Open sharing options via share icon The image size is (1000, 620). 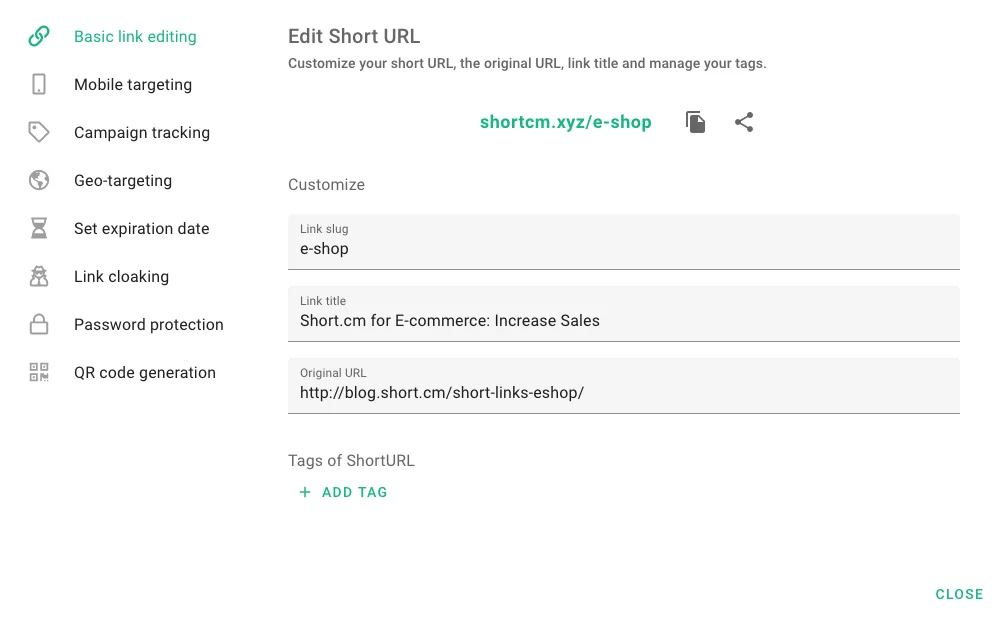coord(744,121)
